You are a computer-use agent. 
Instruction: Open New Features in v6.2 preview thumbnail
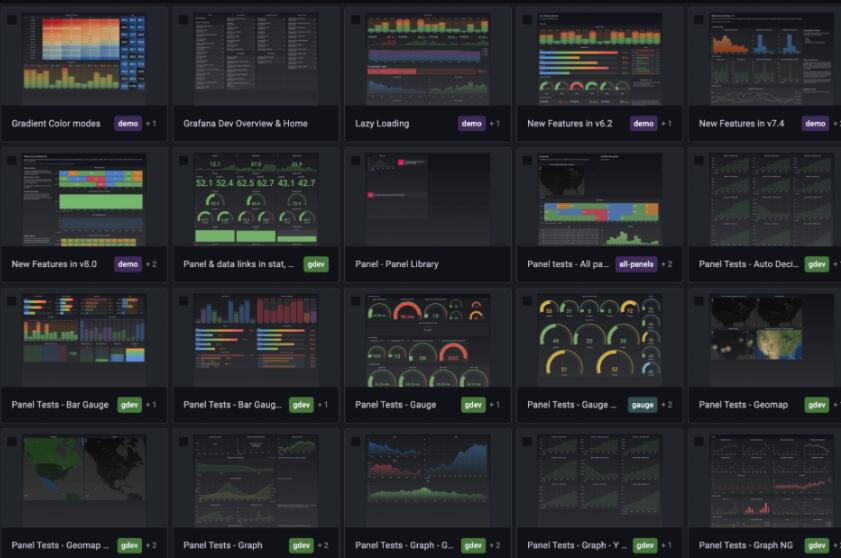tap(600, 59)
